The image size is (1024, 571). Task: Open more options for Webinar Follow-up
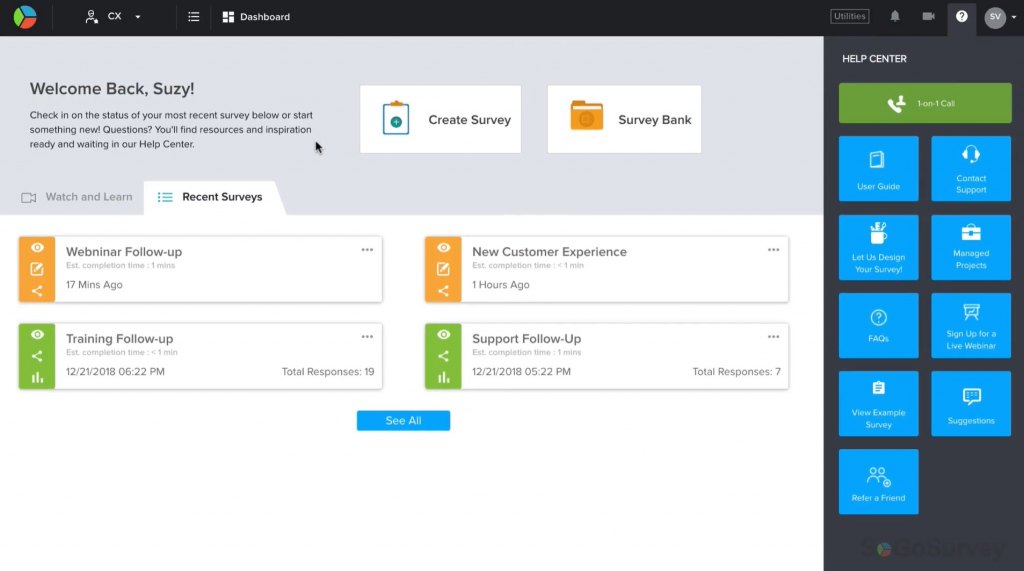click(x=367, y=250)
